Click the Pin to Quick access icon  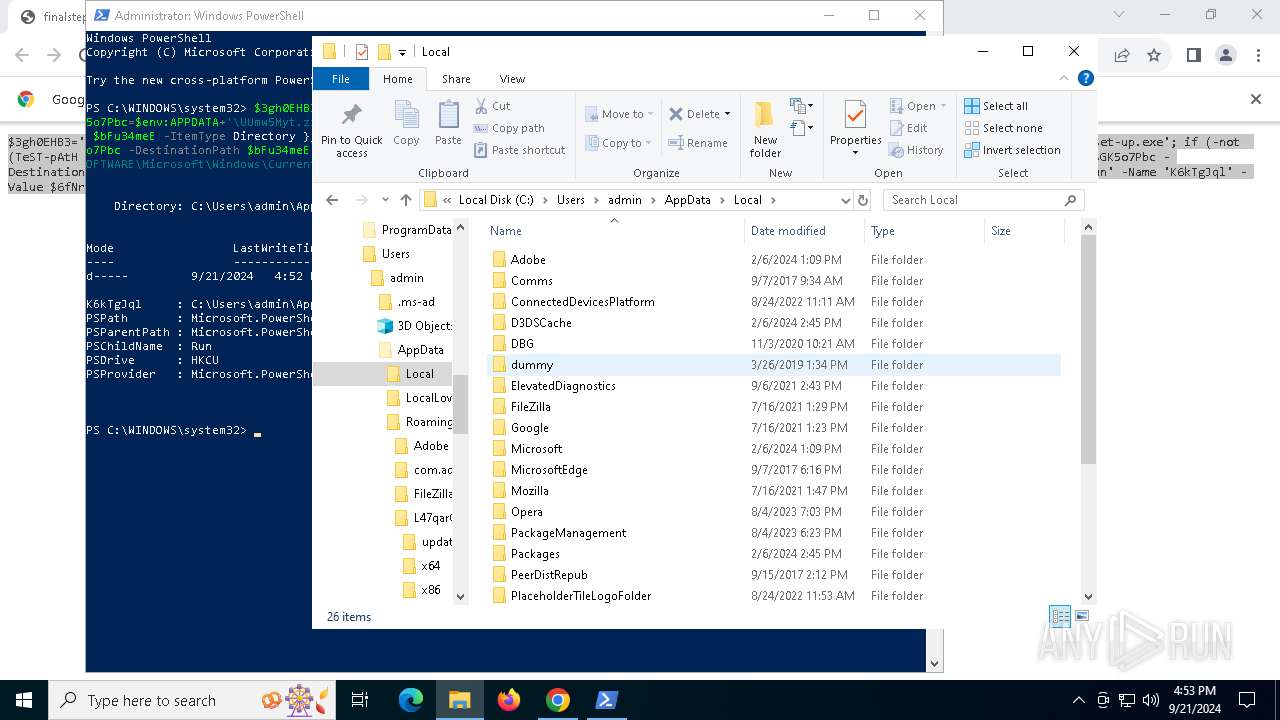[351, 114]
